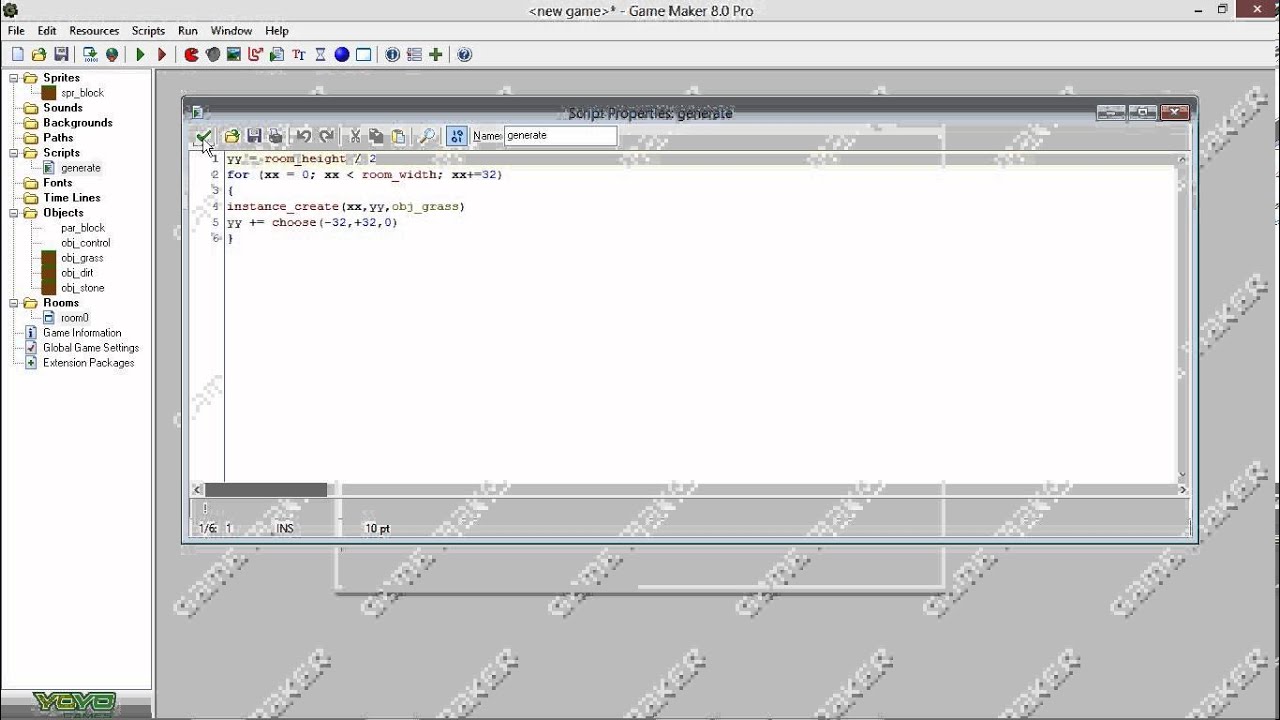Viewport: 1280px width, 720px height.
Task: Run the game in debug mode (red arrow)
Action: (x=162, y=55)
